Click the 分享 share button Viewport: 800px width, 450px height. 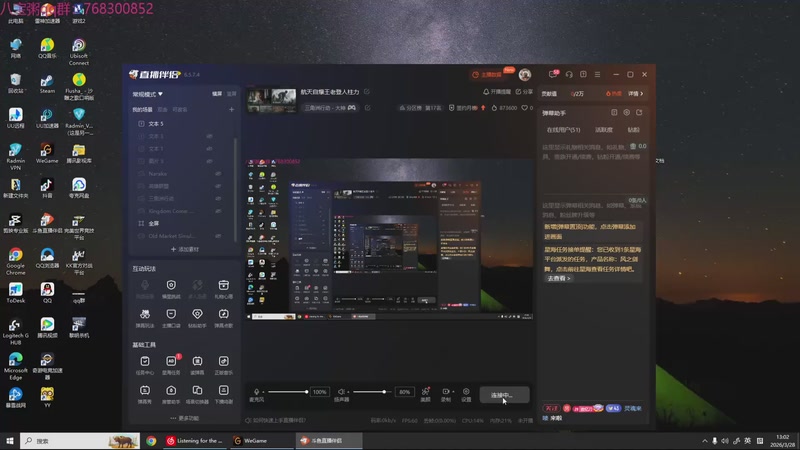pyautogui.click(x=524, y=92)
